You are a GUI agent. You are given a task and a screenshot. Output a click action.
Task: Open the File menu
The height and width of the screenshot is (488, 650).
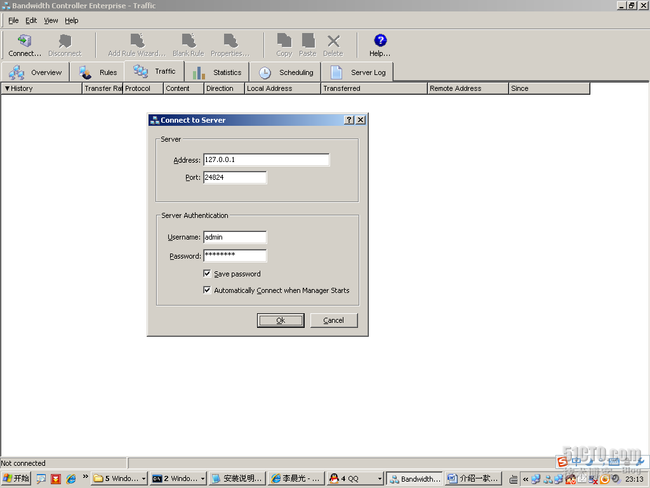(13, 20)
